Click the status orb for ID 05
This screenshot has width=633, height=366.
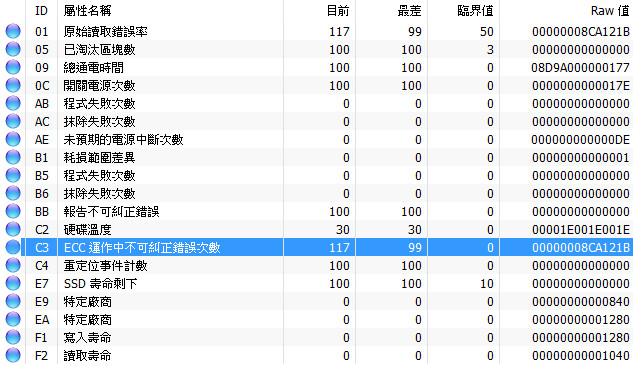[13, 49]
